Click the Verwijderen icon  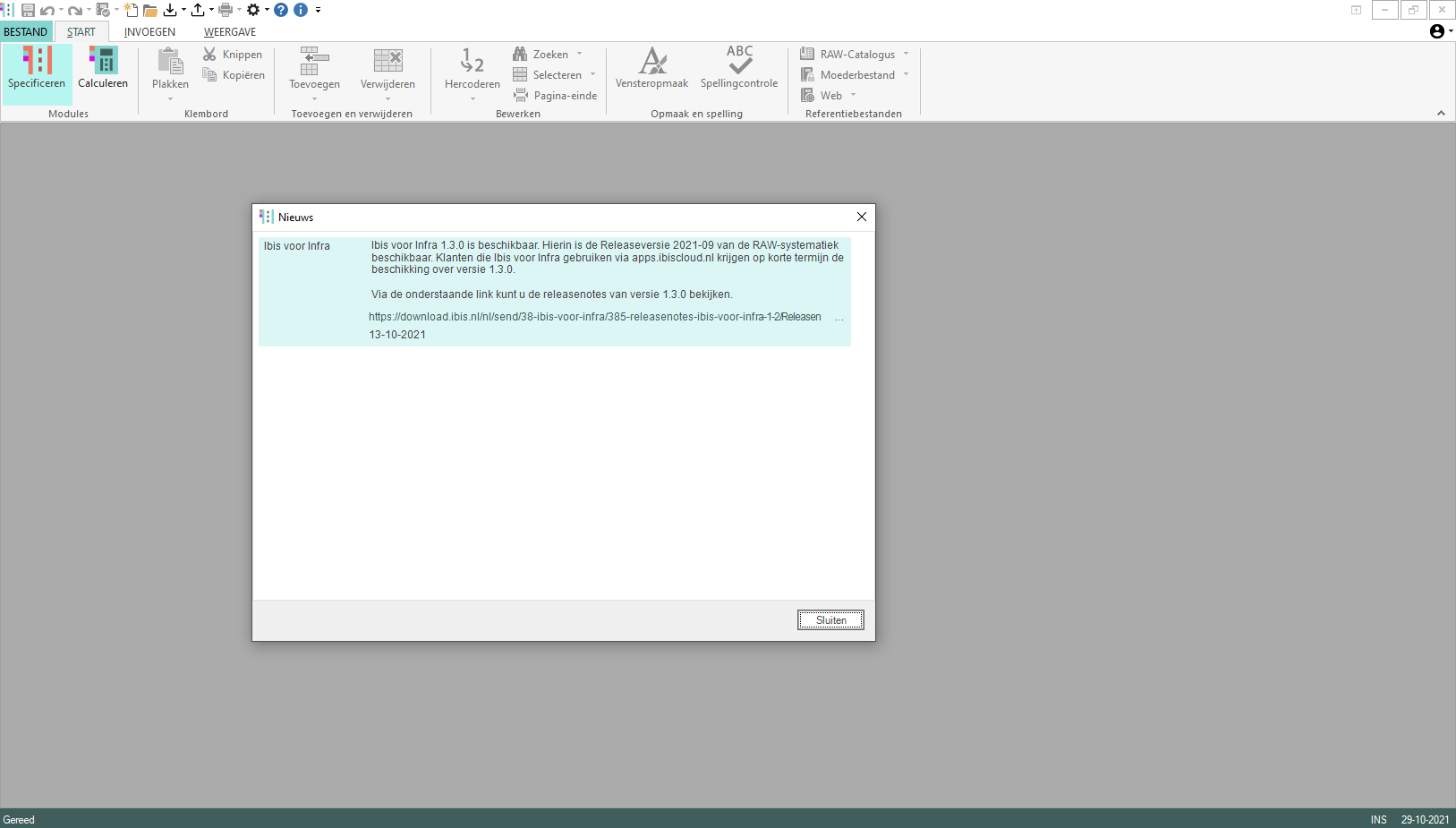tap(387, 61)
